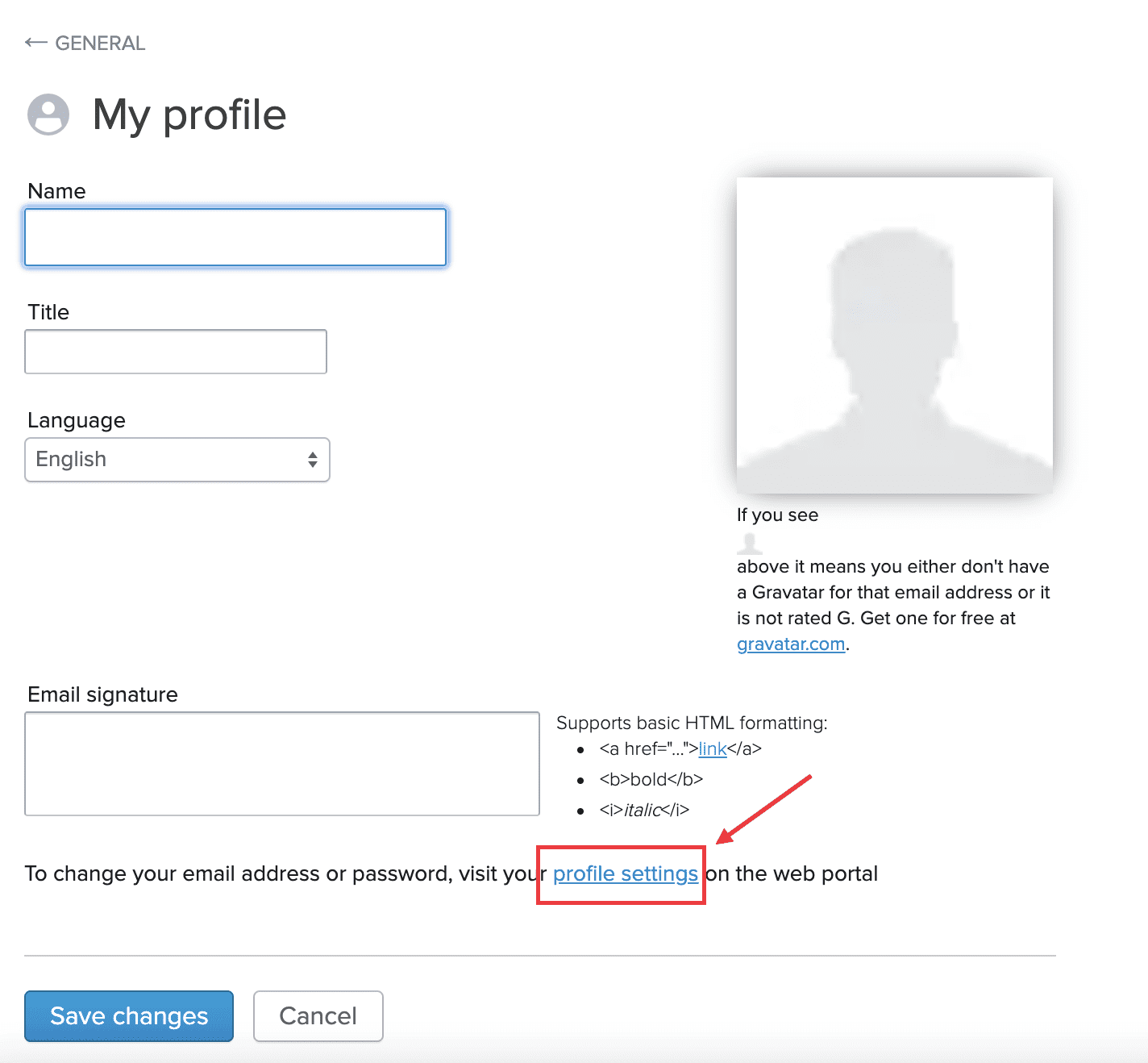Go back to the GENERAL section
Image resolution: width=1148 pixels, height=1063 pixels.
100,43
